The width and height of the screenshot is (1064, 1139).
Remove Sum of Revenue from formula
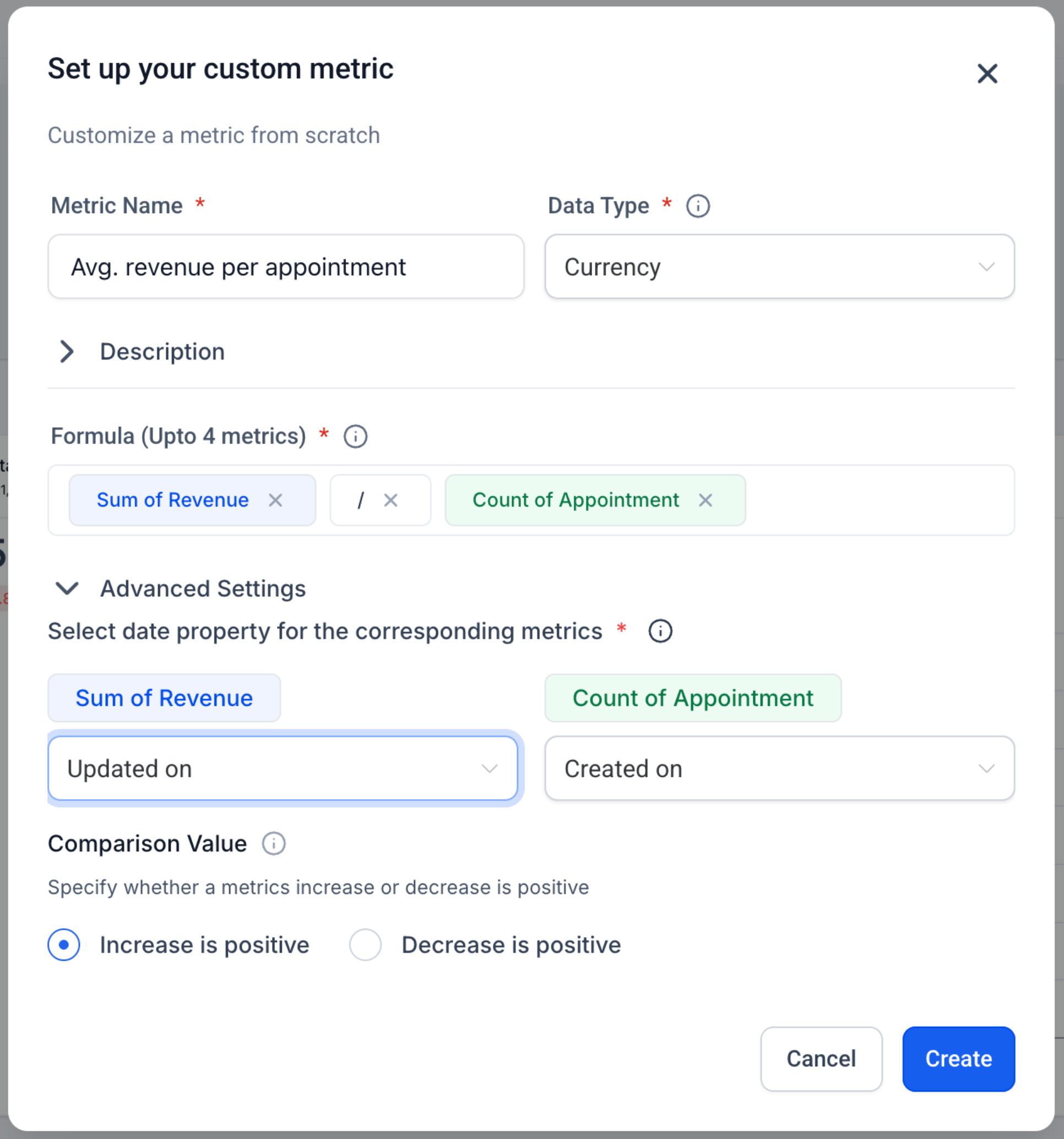pos(275,500)
